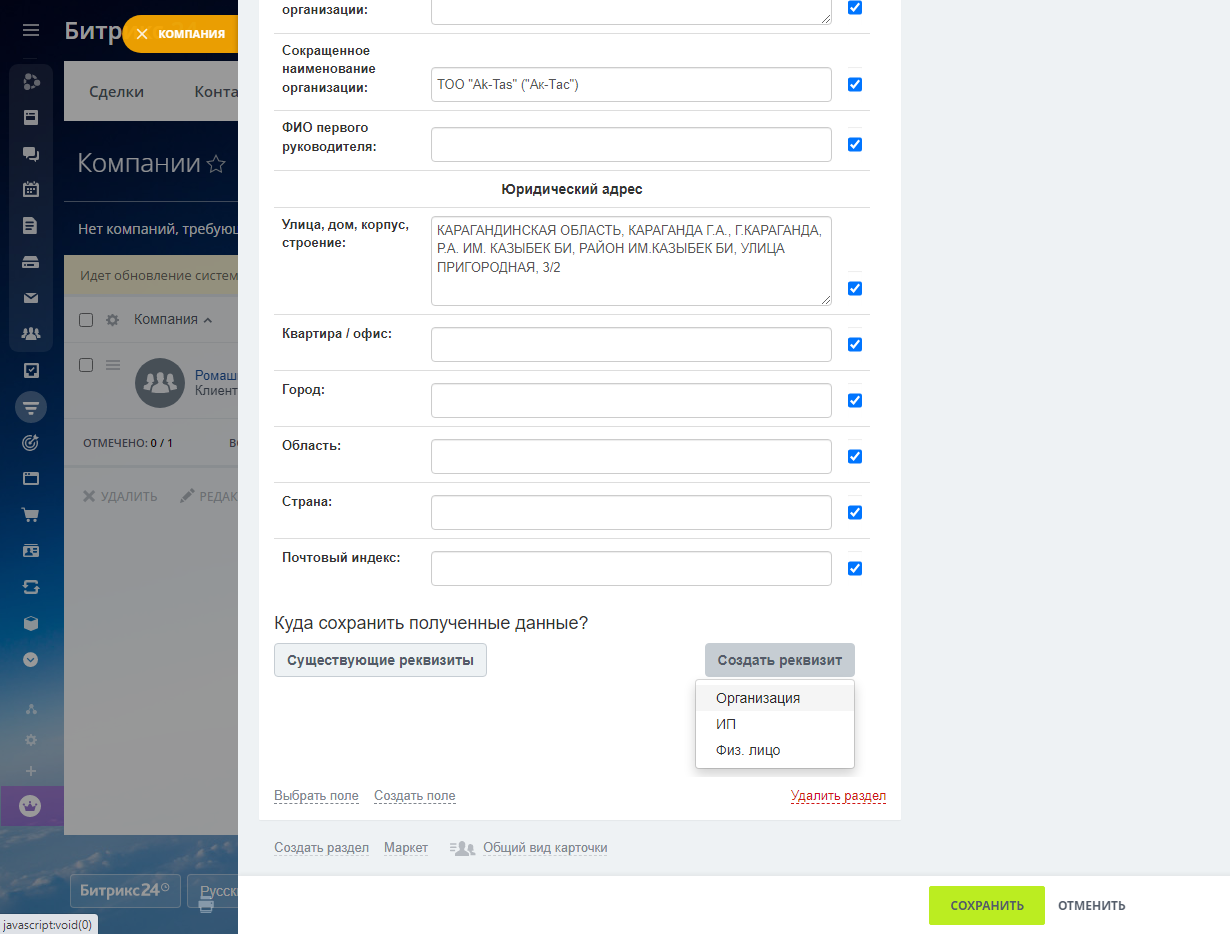
Task: Click the row actions menu for Ромашка
Action: coord(113,365)
